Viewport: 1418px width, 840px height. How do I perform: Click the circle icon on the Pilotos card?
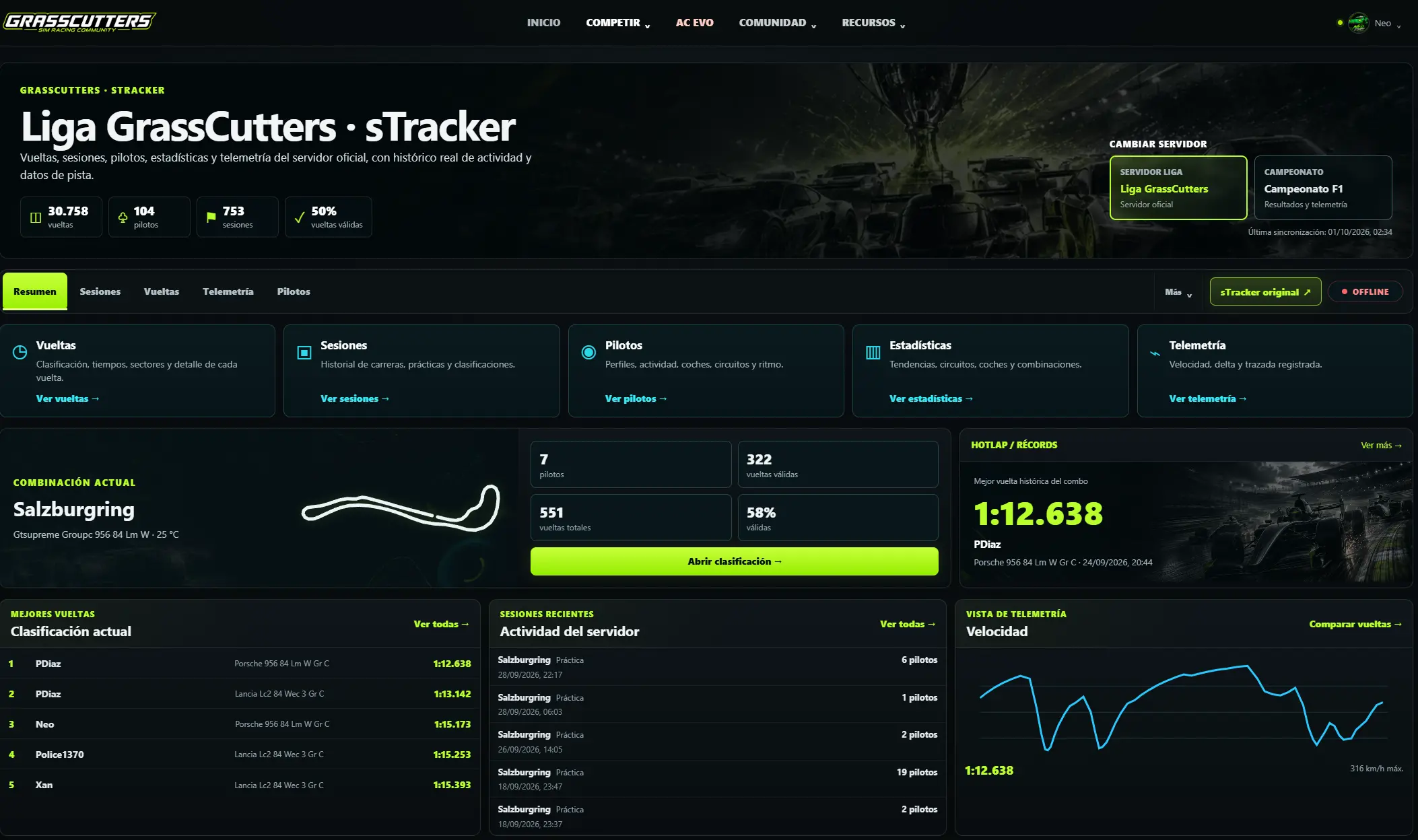point(588,352)
